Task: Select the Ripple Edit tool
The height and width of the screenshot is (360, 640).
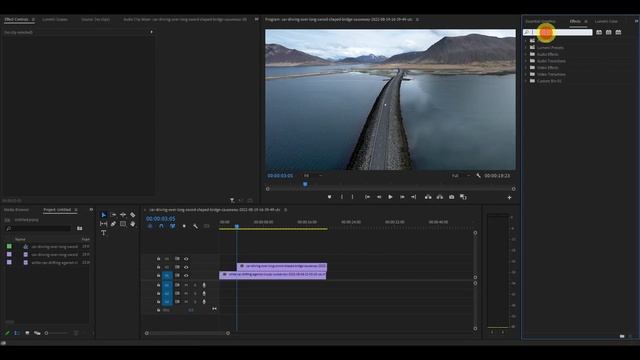Action: click(x=123, y=215)
